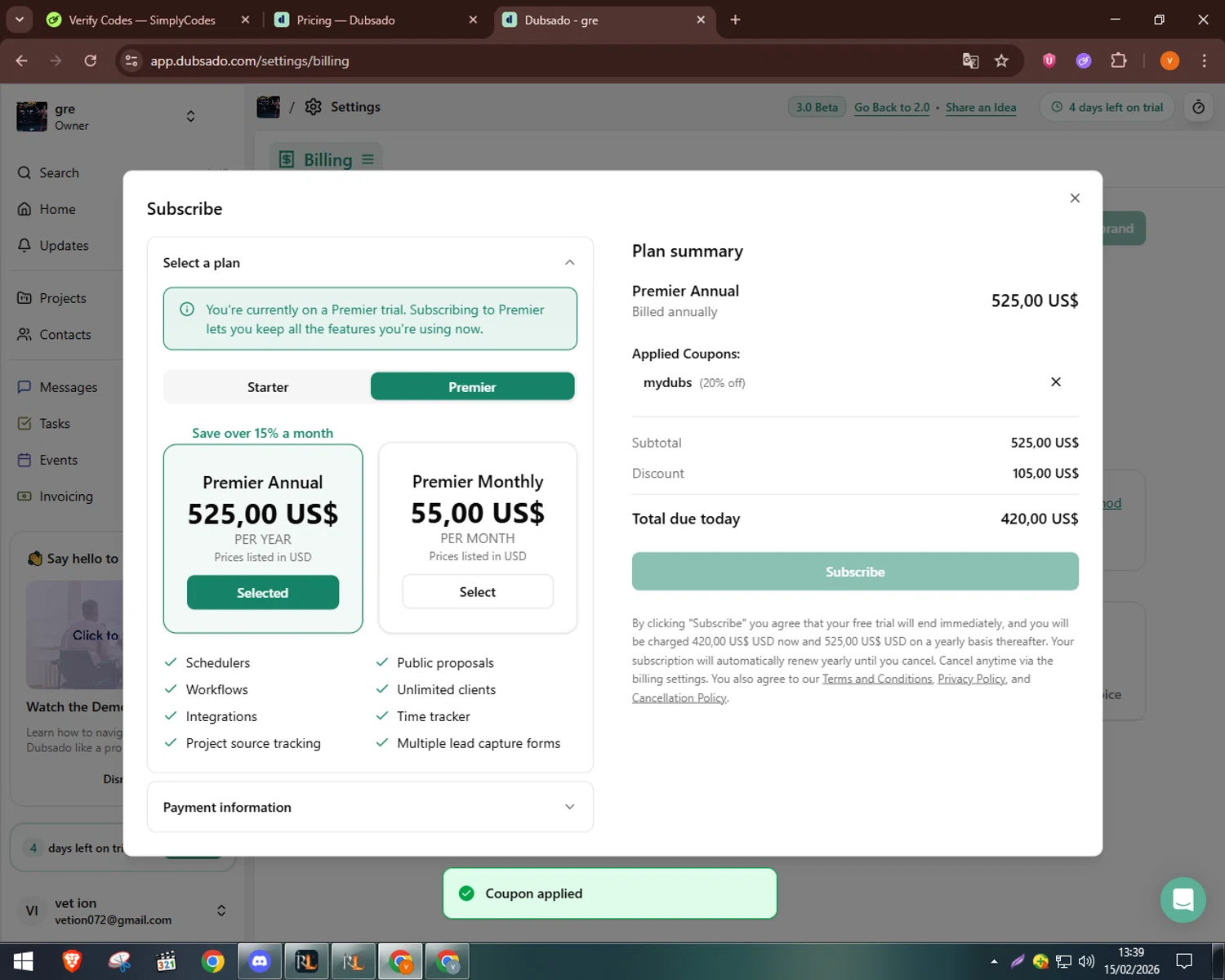
Task: Click the green Subscribe button
Action: 855,572
